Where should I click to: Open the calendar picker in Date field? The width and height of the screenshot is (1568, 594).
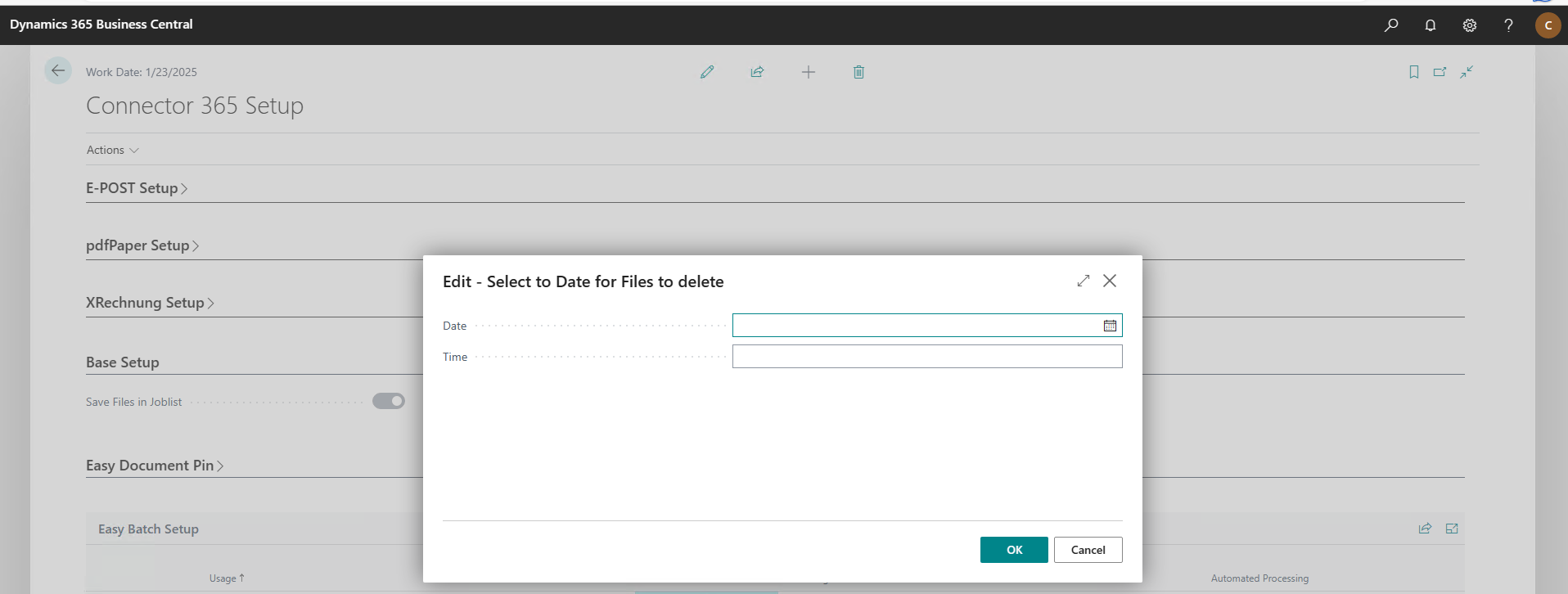pos(1110,326)
